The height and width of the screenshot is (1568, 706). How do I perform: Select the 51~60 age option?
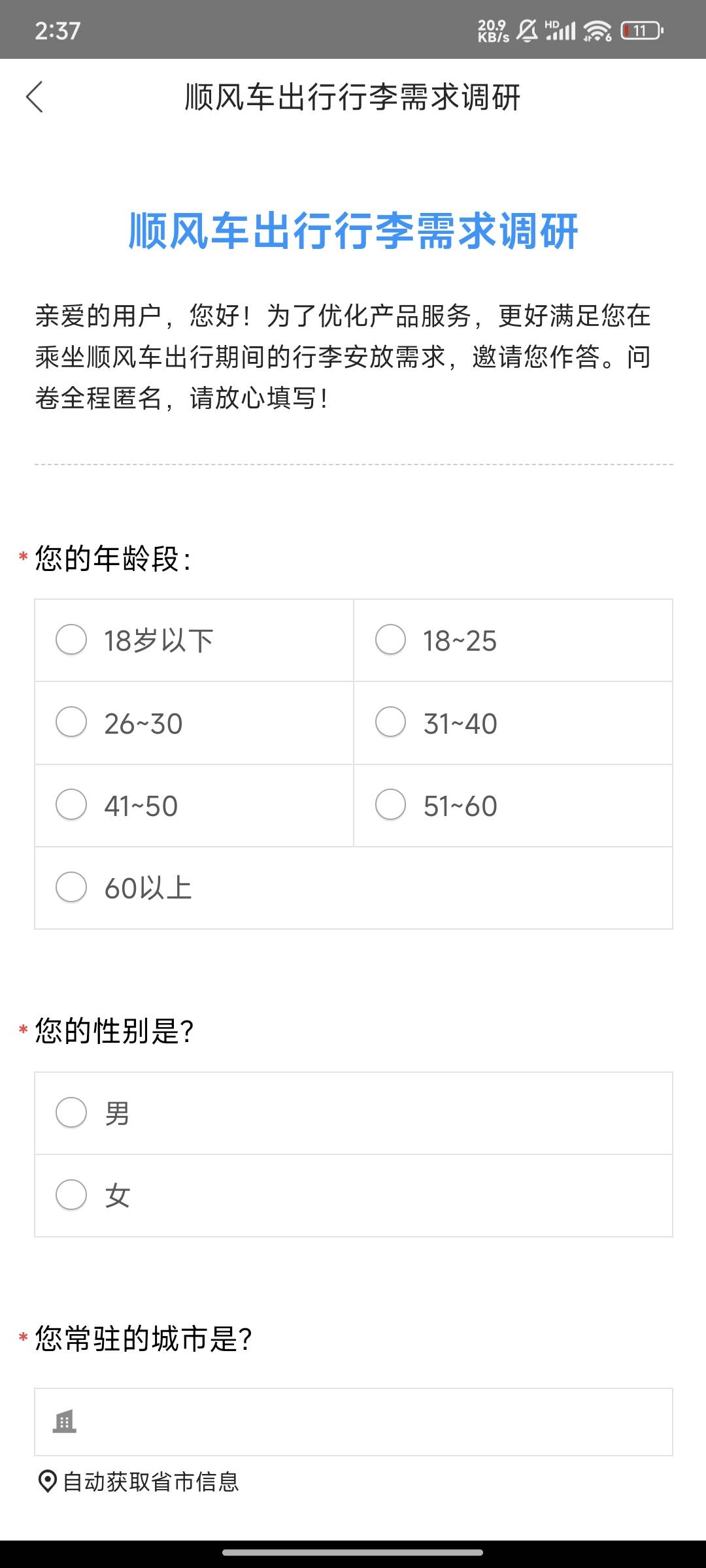tap(513, 806)
